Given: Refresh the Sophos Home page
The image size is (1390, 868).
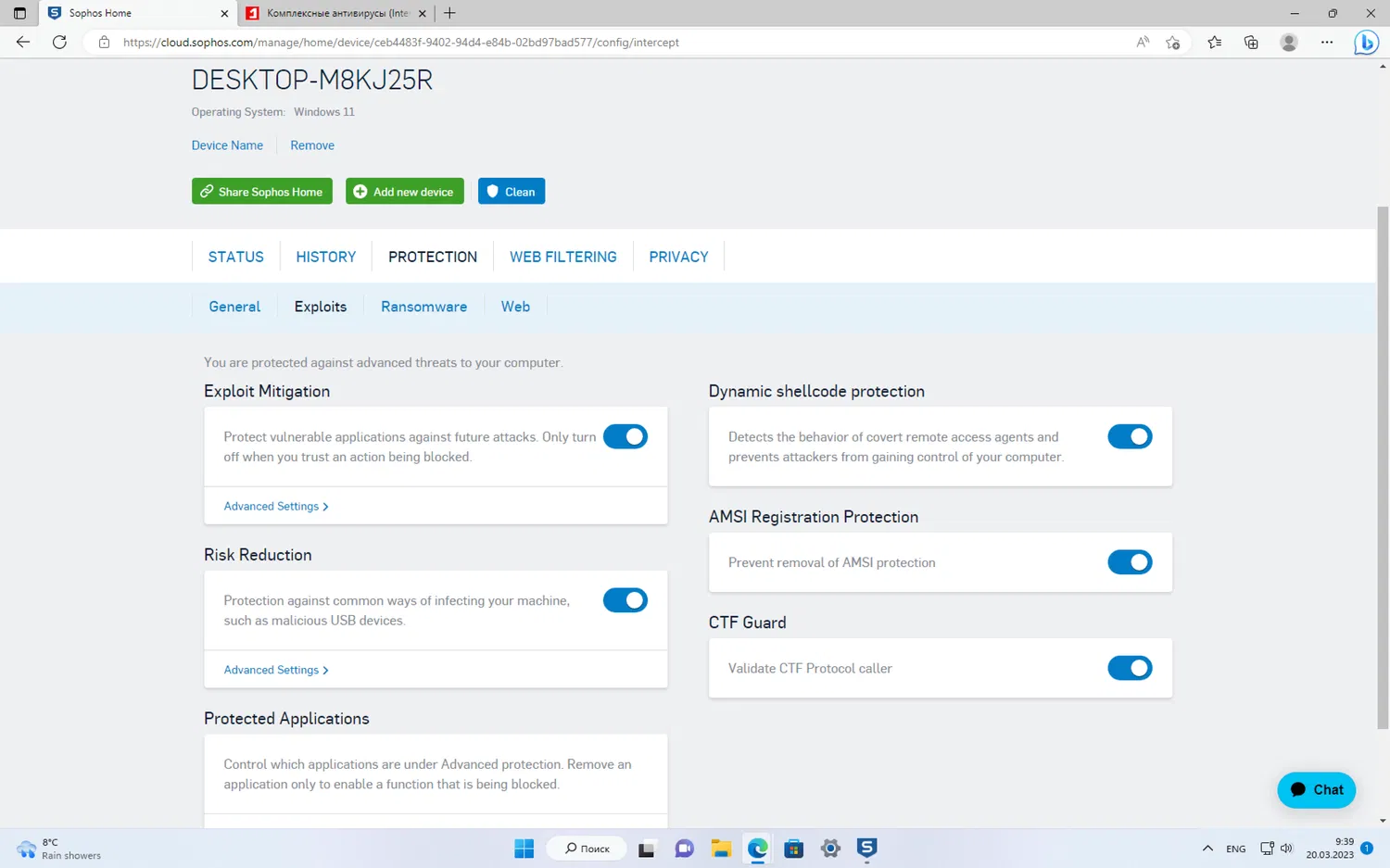Looking at the screenshot, I should click(x=59, y=42).
